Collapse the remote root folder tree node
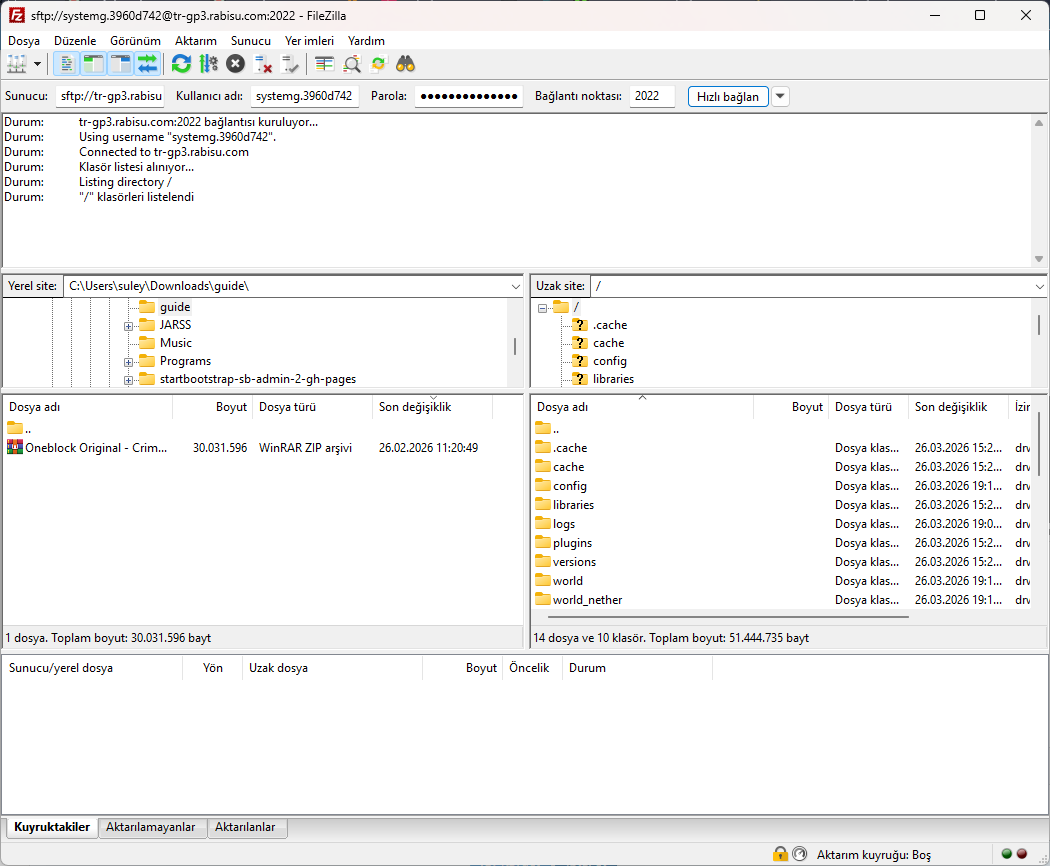Screen dimensions: 1050x866 coord(542,308)
